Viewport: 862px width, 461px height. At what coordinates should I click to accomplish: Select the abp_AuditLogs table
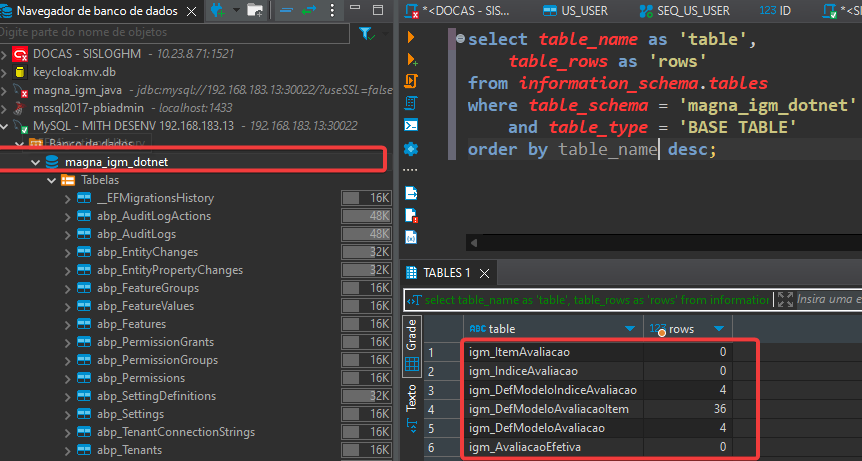[x=136, y=234]
